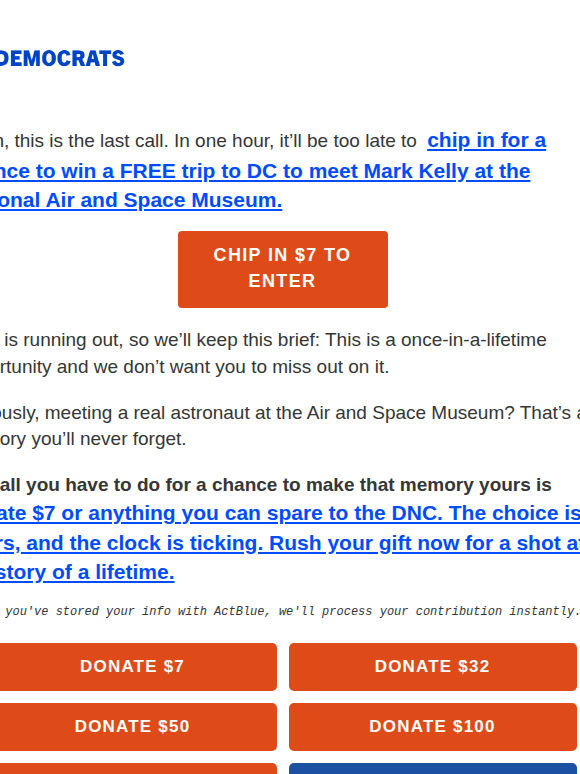Click the partially visible orange button at bottom
580x774 pixels.
coord(138,769)
